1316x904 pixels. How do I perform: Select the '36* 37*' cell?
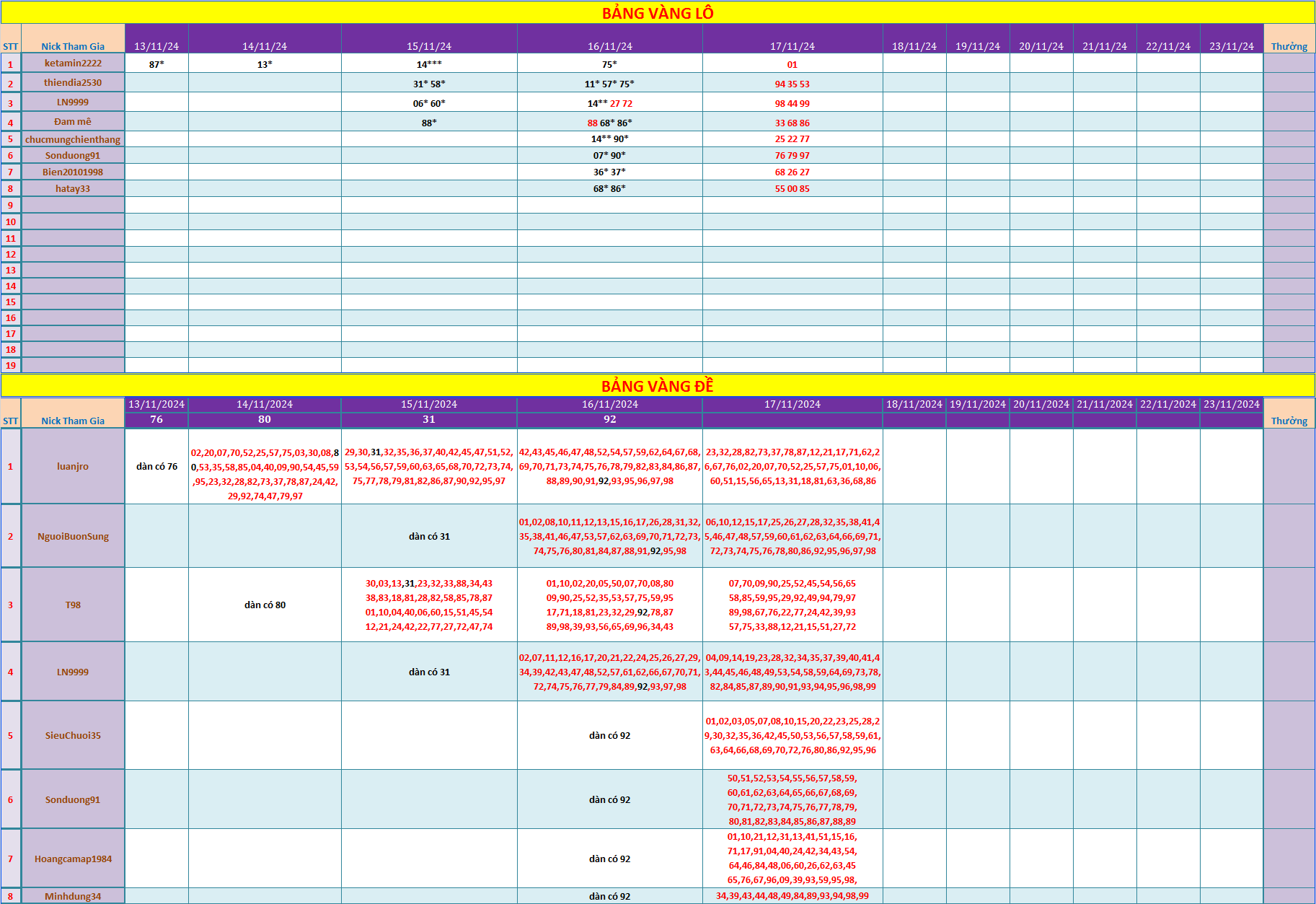(609, 172)
